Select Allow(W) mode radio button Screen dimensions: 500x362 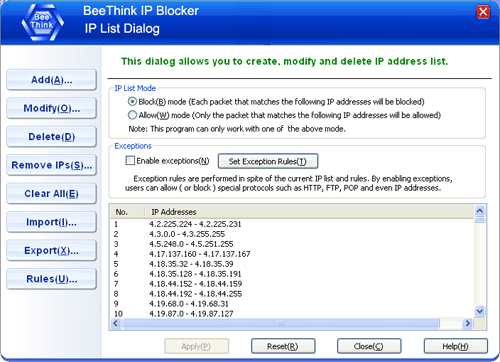point(132,115)
